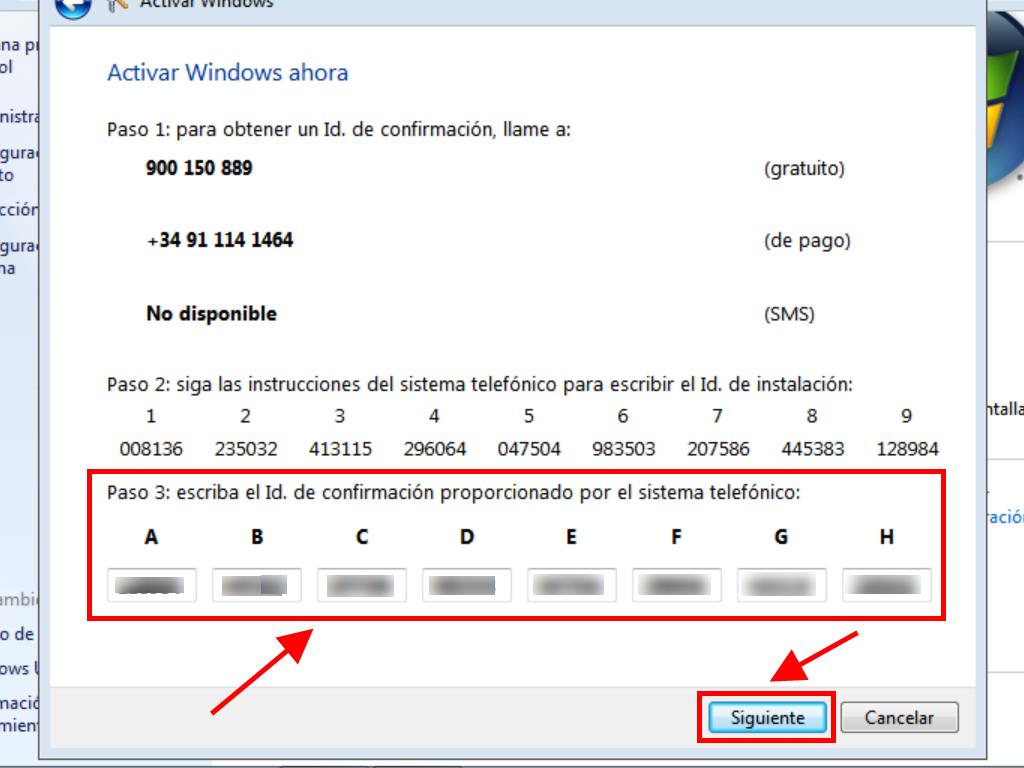Click the 'Activar Windows ahora' heading

tap(227, 73)
